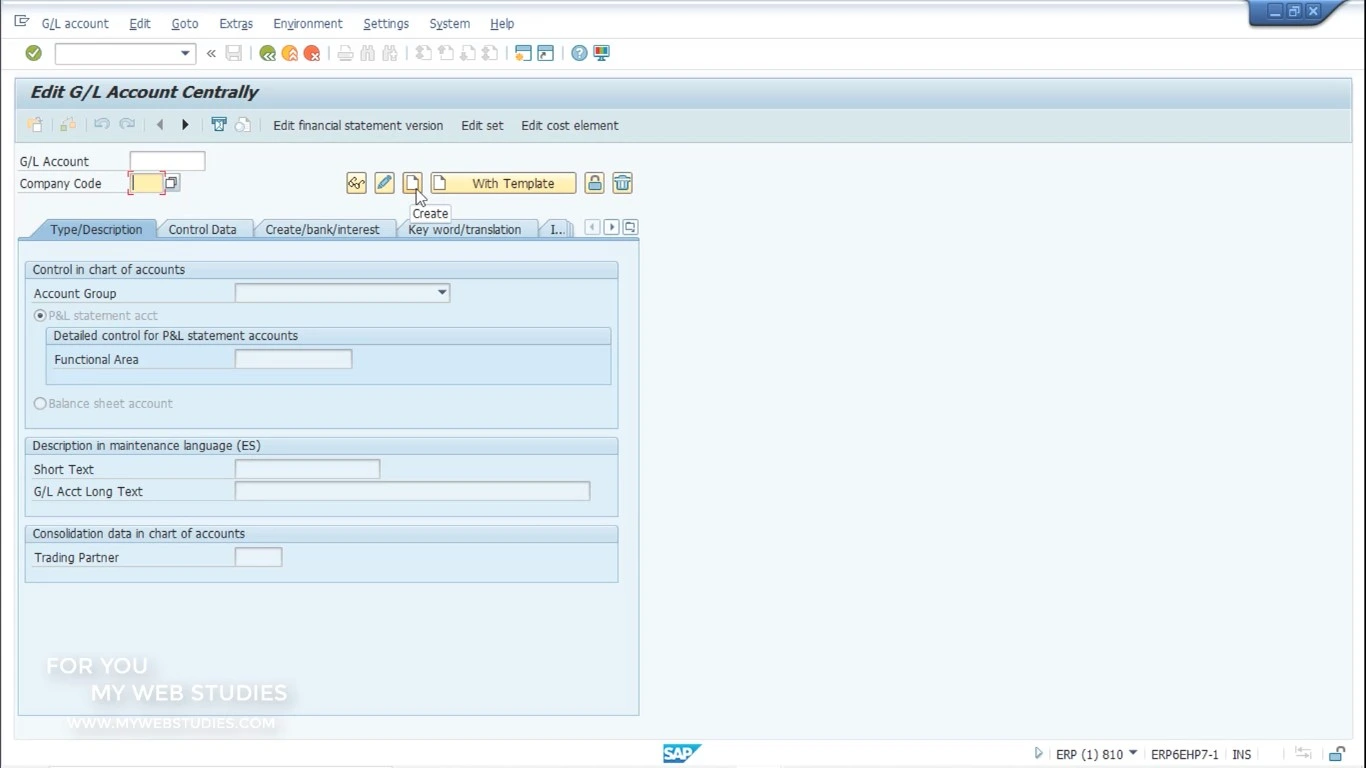Switch to the Control Data tab
Viewport: 1366px width, 768px height.
(202, 229)
